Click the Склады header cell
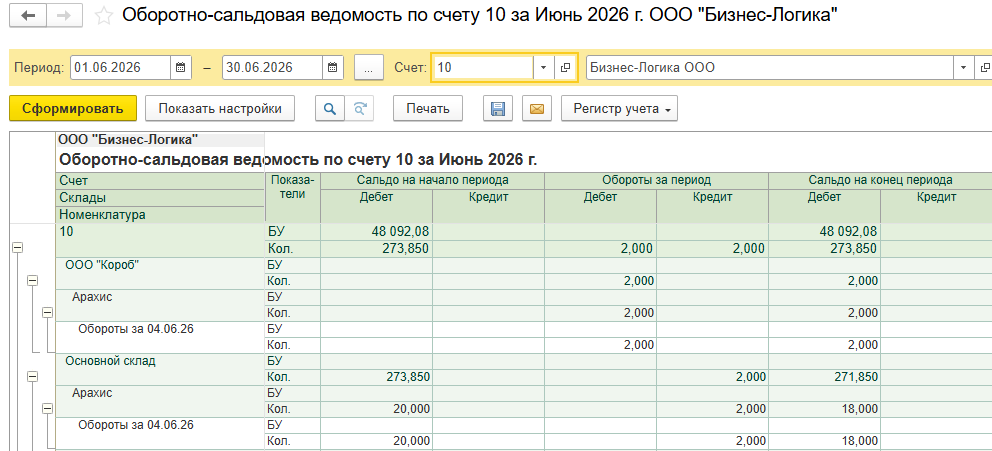 pos(160,198)
